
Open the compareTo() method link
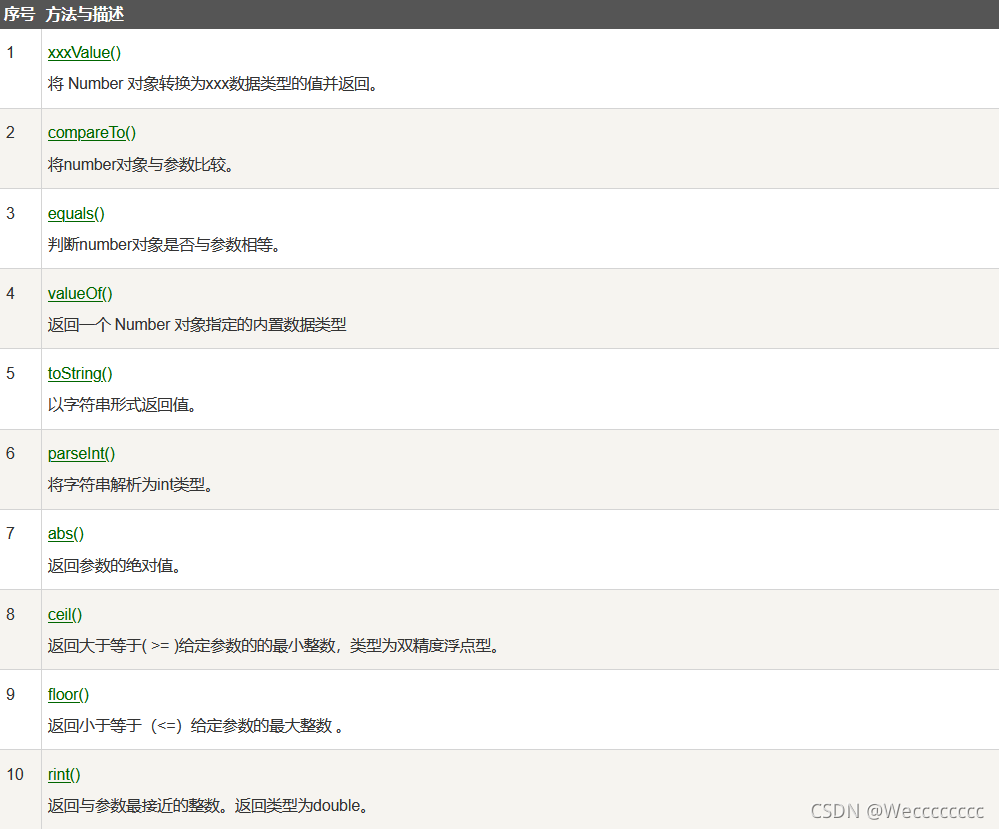(x=92, y=133)
